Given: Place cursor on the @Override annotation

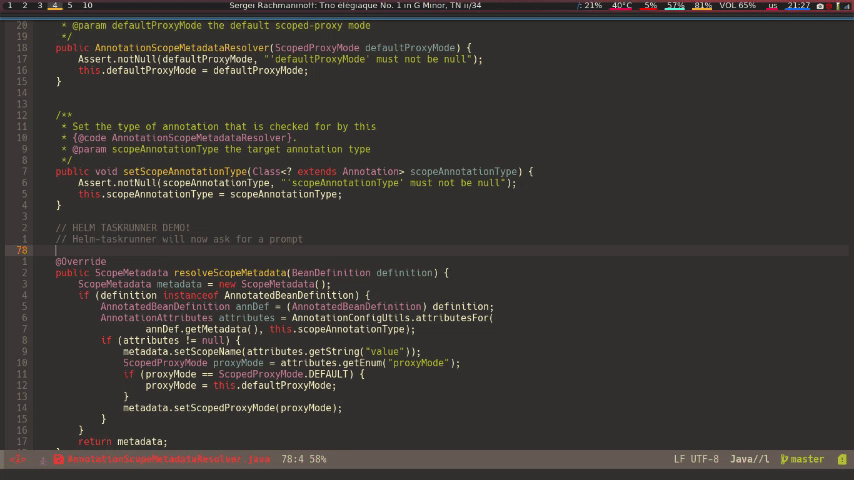Looking at the screenshot, I should [81, 262].
